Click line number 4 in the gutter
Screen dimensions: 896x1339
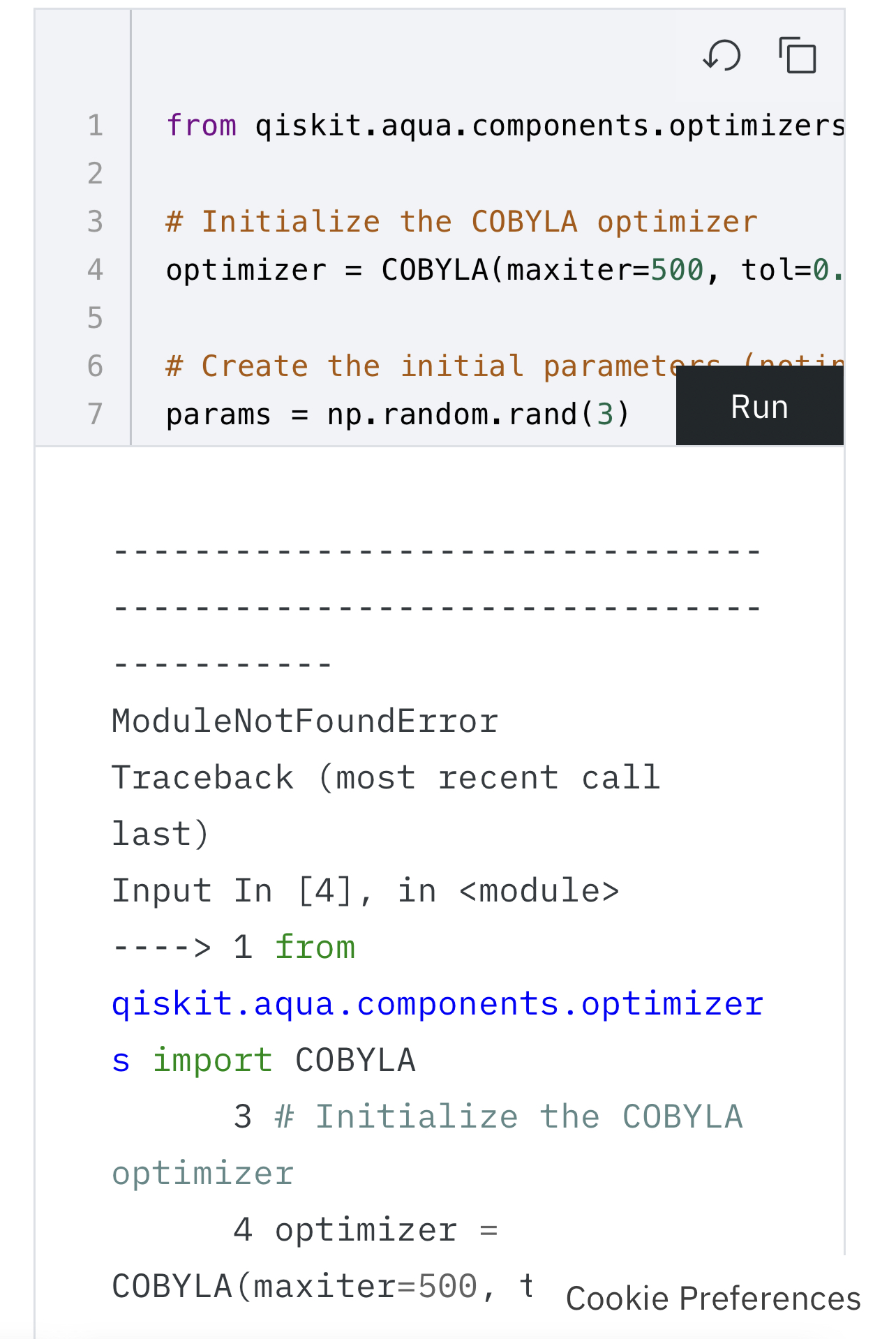tap(95, 270)
